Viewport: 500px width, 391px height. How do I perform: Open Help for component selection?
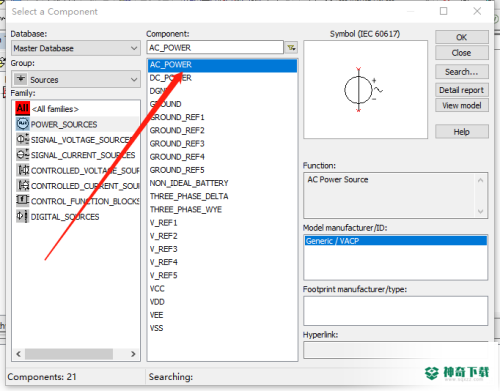(x=462, y=132)
